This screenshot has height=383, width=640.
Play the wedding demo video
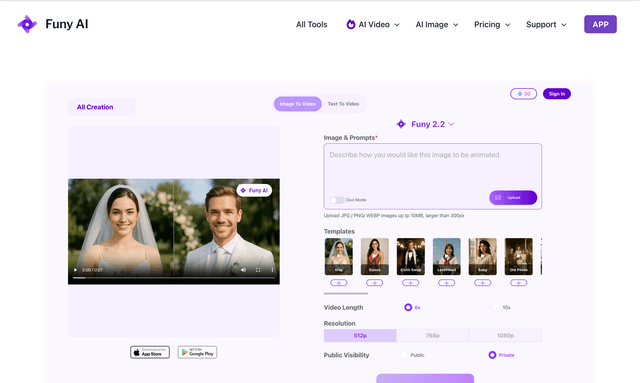[75, 270]
